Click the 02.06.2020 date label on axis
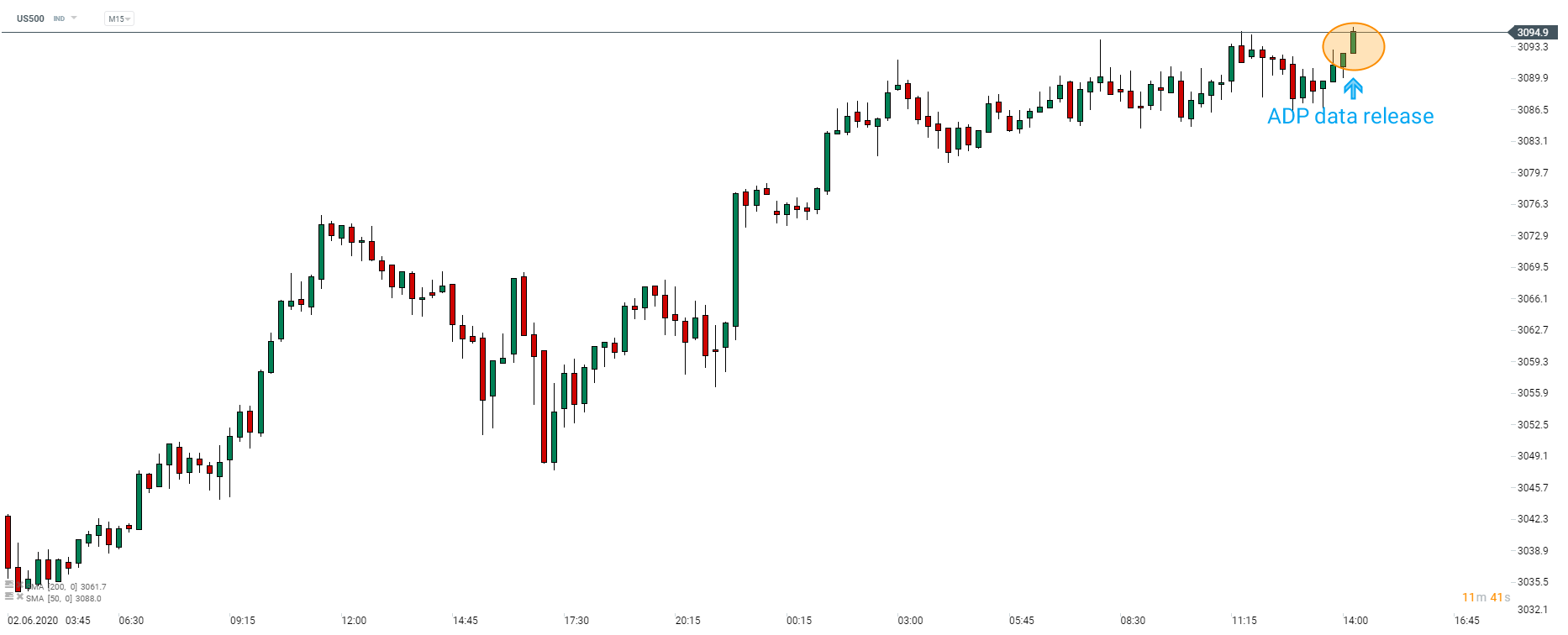The height and width of the screenshot is (635, 1568). point(33,621)
